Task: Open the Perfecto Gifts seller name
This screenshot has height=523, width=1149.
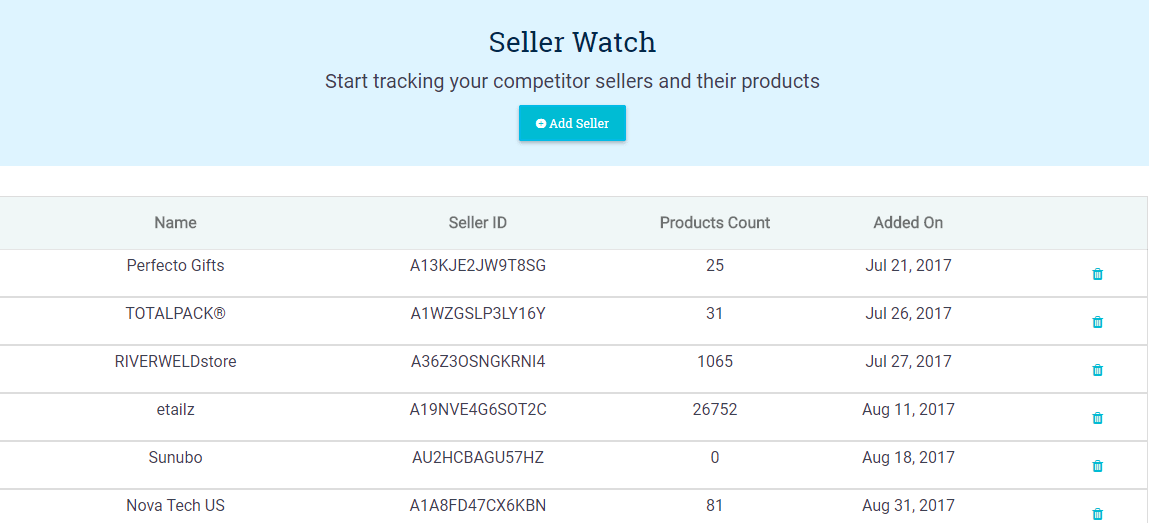Action: [175, 266]
